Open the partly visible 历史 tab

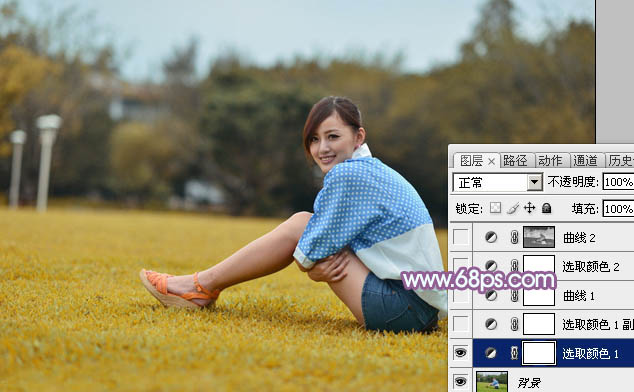coord(619,161)
